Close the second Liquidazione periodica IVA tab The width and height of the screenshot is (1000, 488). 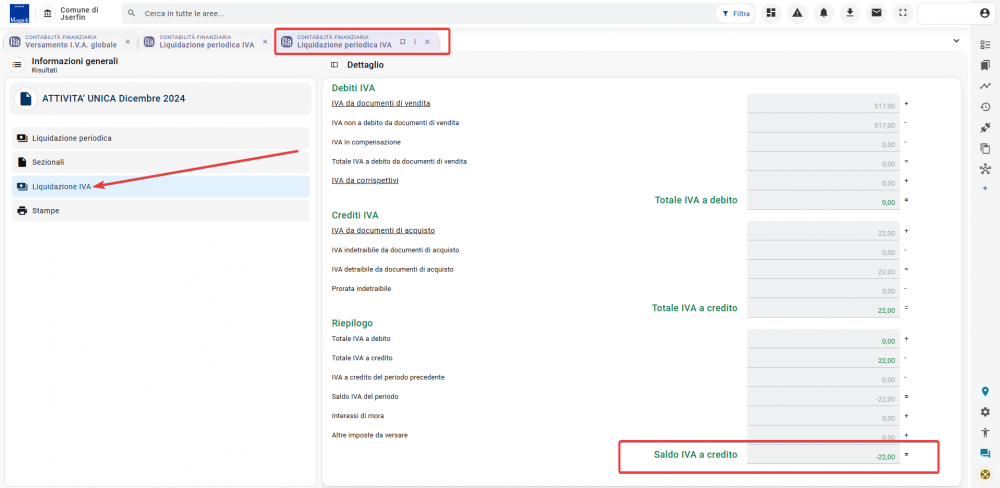click(265, 41)
